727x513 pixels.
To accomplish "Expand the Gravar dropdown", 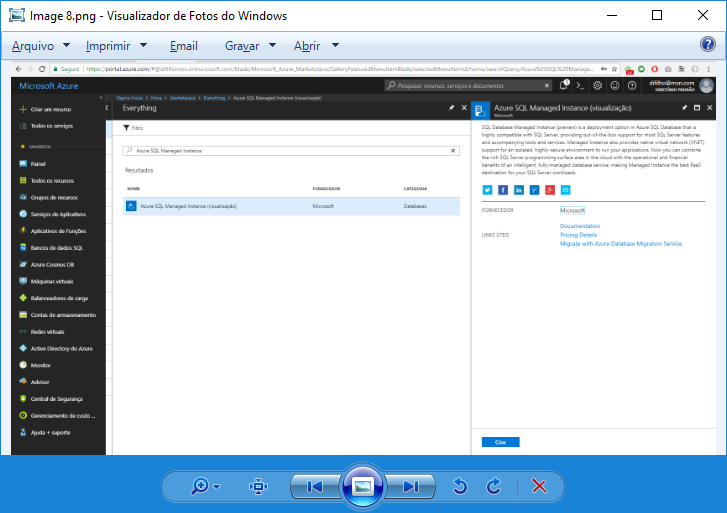I will coord(250,46).
